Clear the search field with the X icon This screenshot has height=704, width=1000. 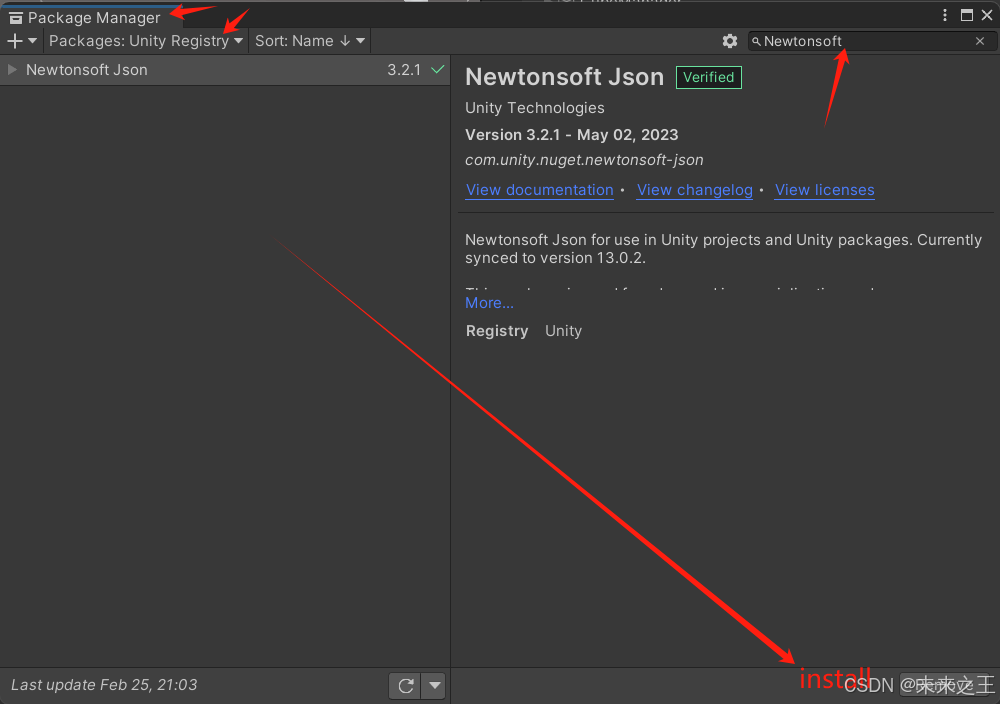980,41
